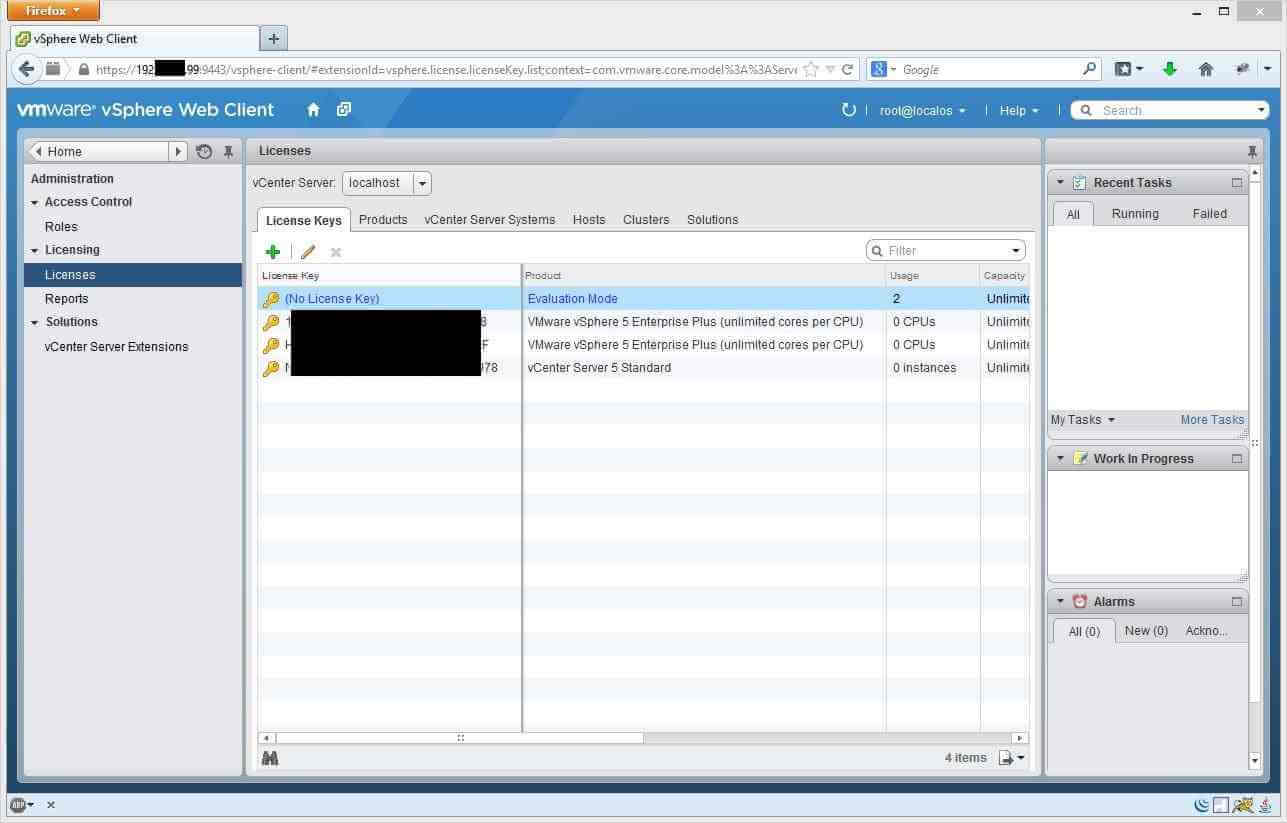Click the Firefox URL address bar
1287x823 pixels.
click(445, 69)
